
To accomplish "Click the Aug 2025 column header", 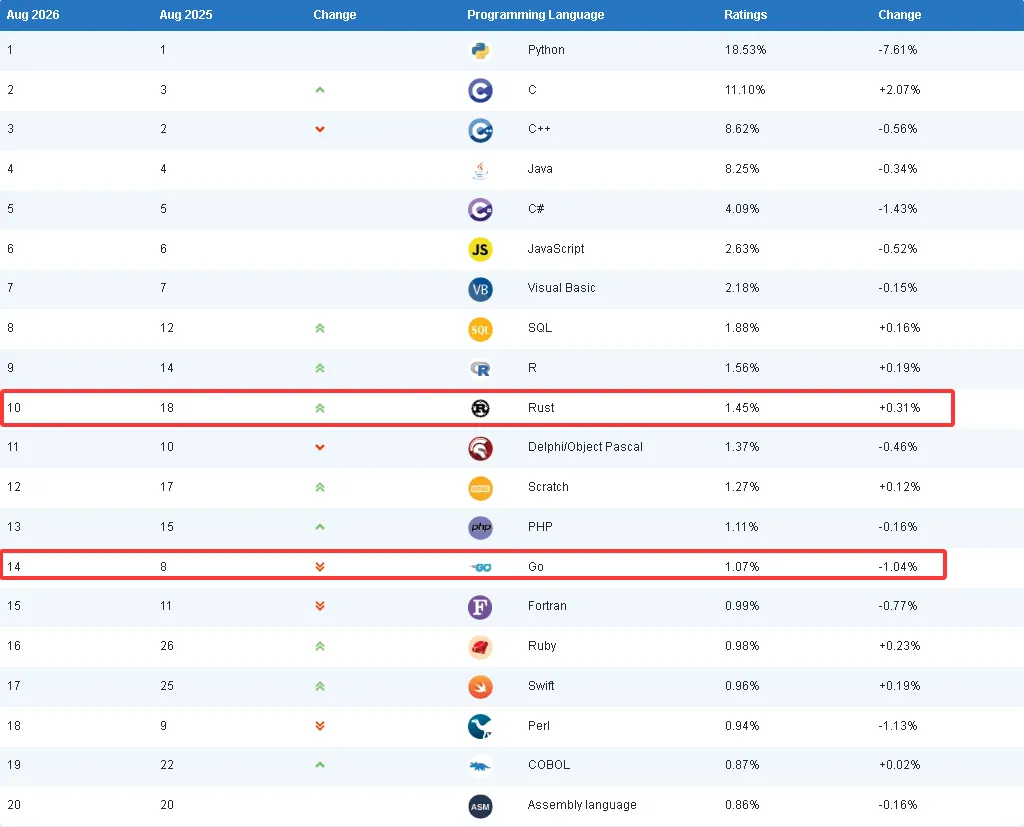I will pyautogui.click(x=186, y=14).
